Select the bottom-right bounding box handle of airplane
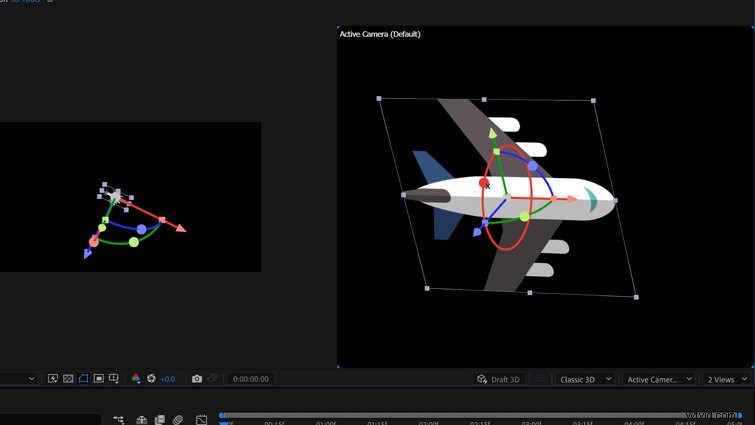Image resolution: width=755 pixels, height=425 pixels. [636, 297]
